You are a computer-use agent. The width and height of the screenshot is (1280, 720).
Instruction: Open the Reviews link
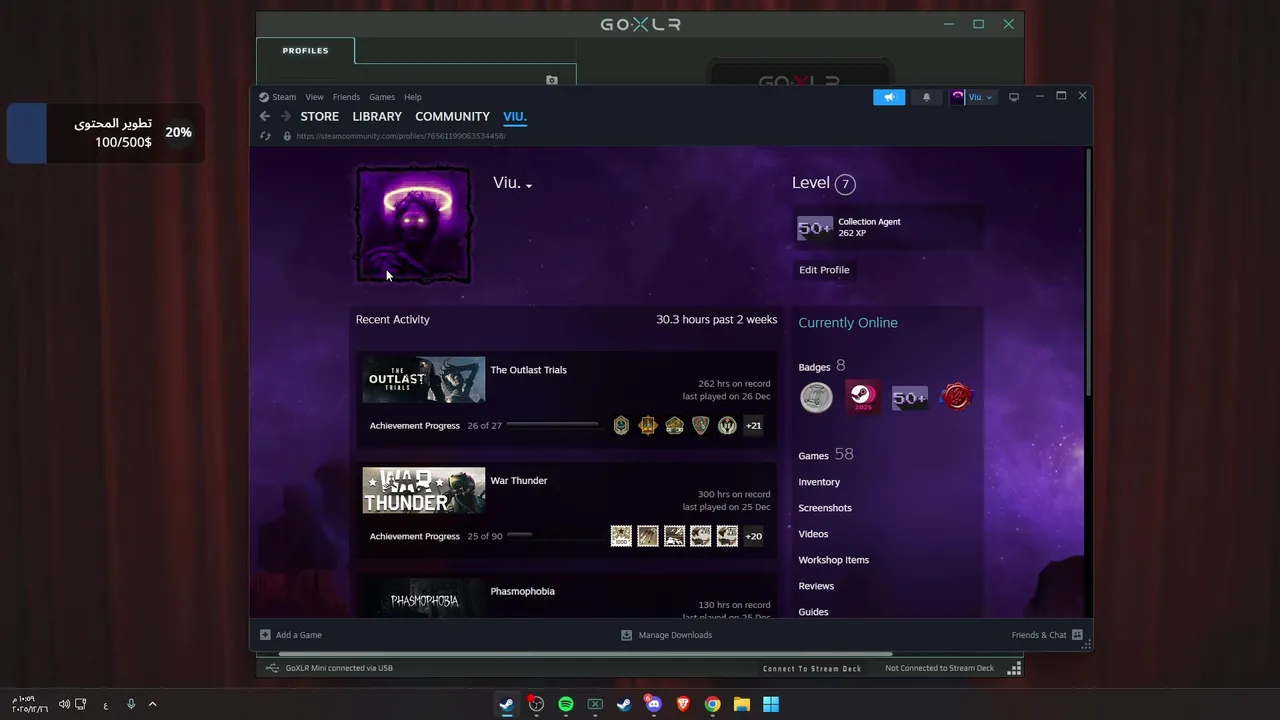pos(816,586)
